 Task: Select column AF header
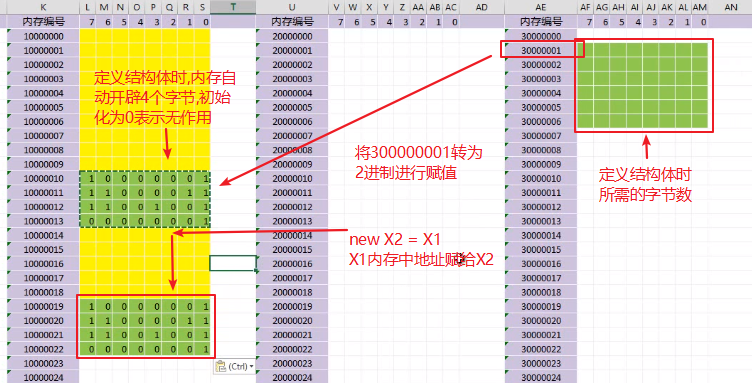pyautogui.click(x=585, y=7)
